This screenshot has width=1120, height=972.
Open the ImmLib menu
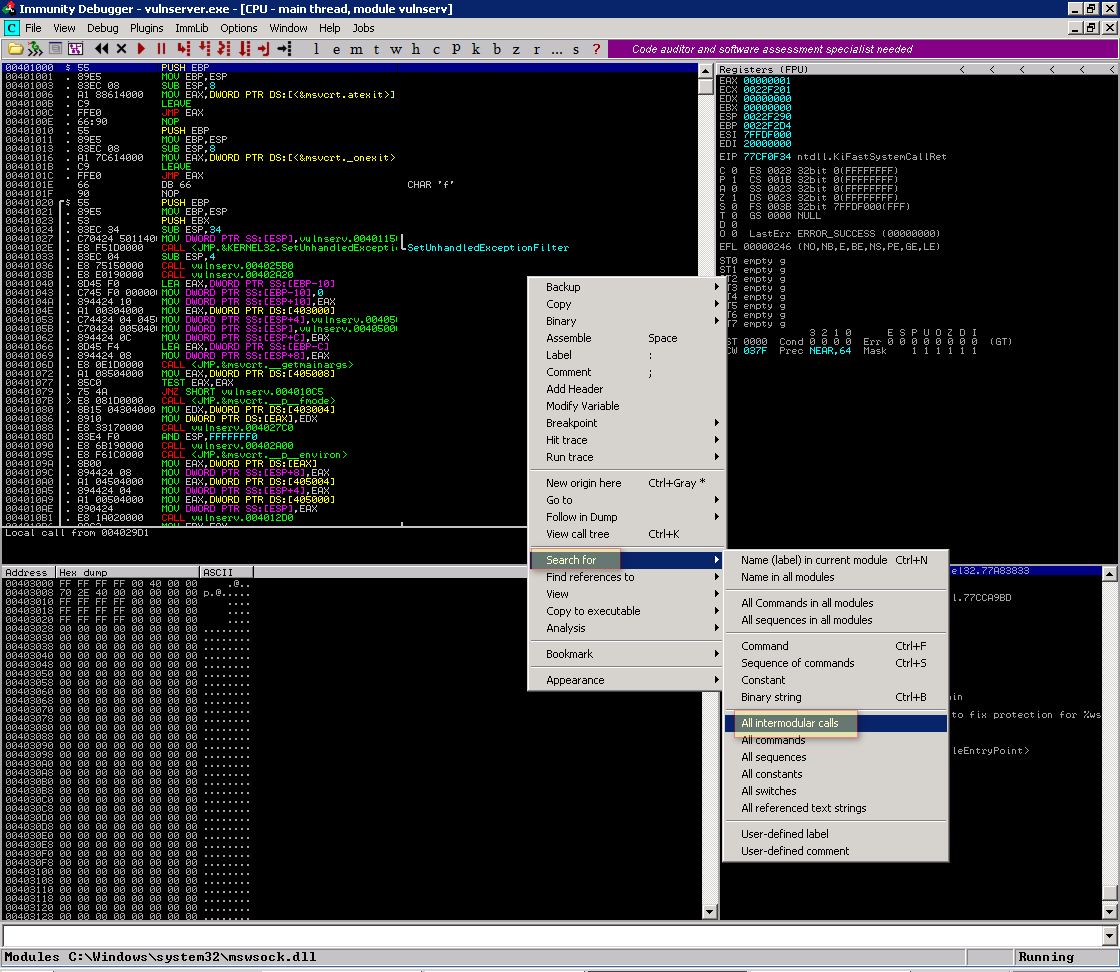tap(191, 28)
